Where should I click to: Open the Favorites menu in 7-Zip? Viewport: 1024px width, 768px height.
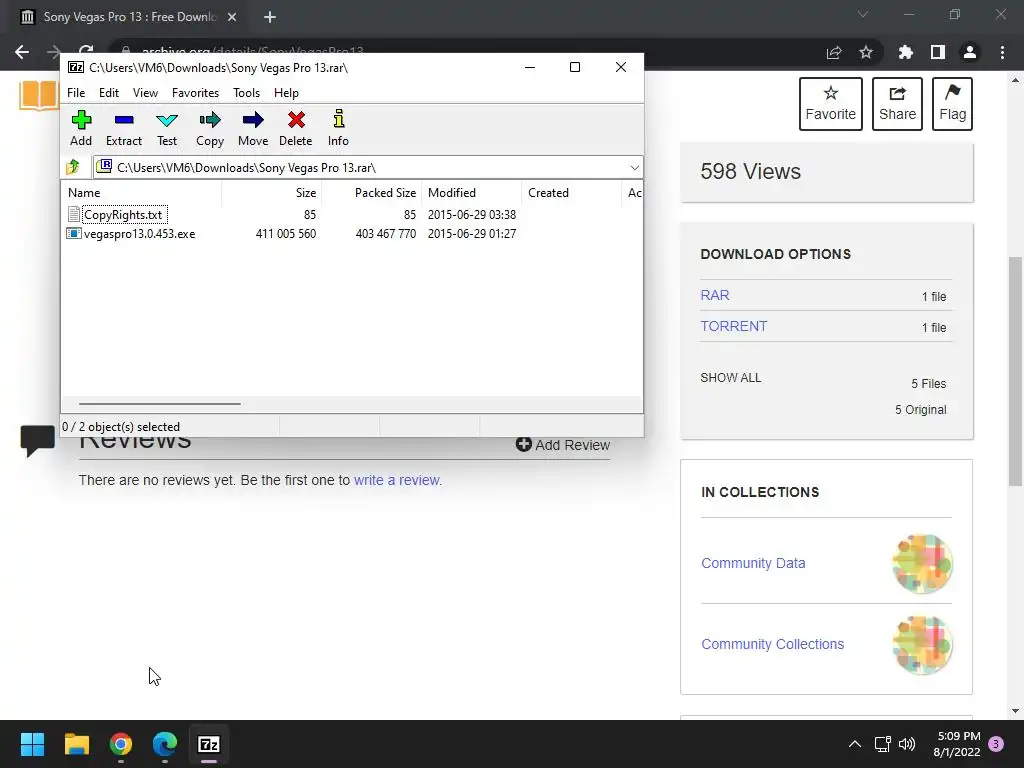pos(195,93)
